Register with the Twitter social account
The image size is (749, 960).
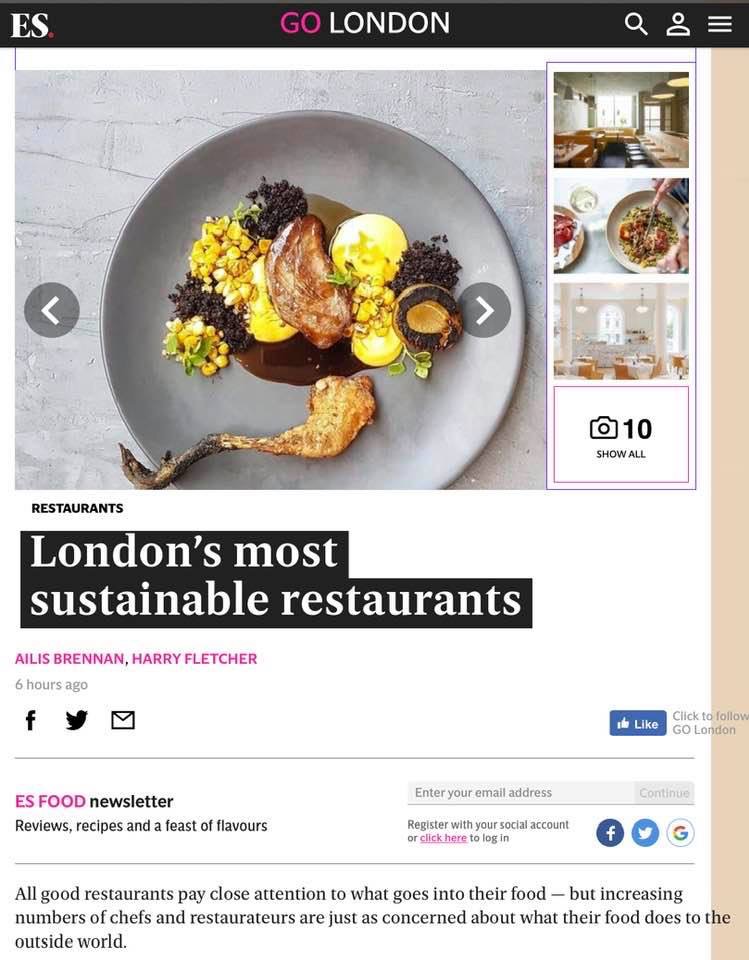click(645, 833)
